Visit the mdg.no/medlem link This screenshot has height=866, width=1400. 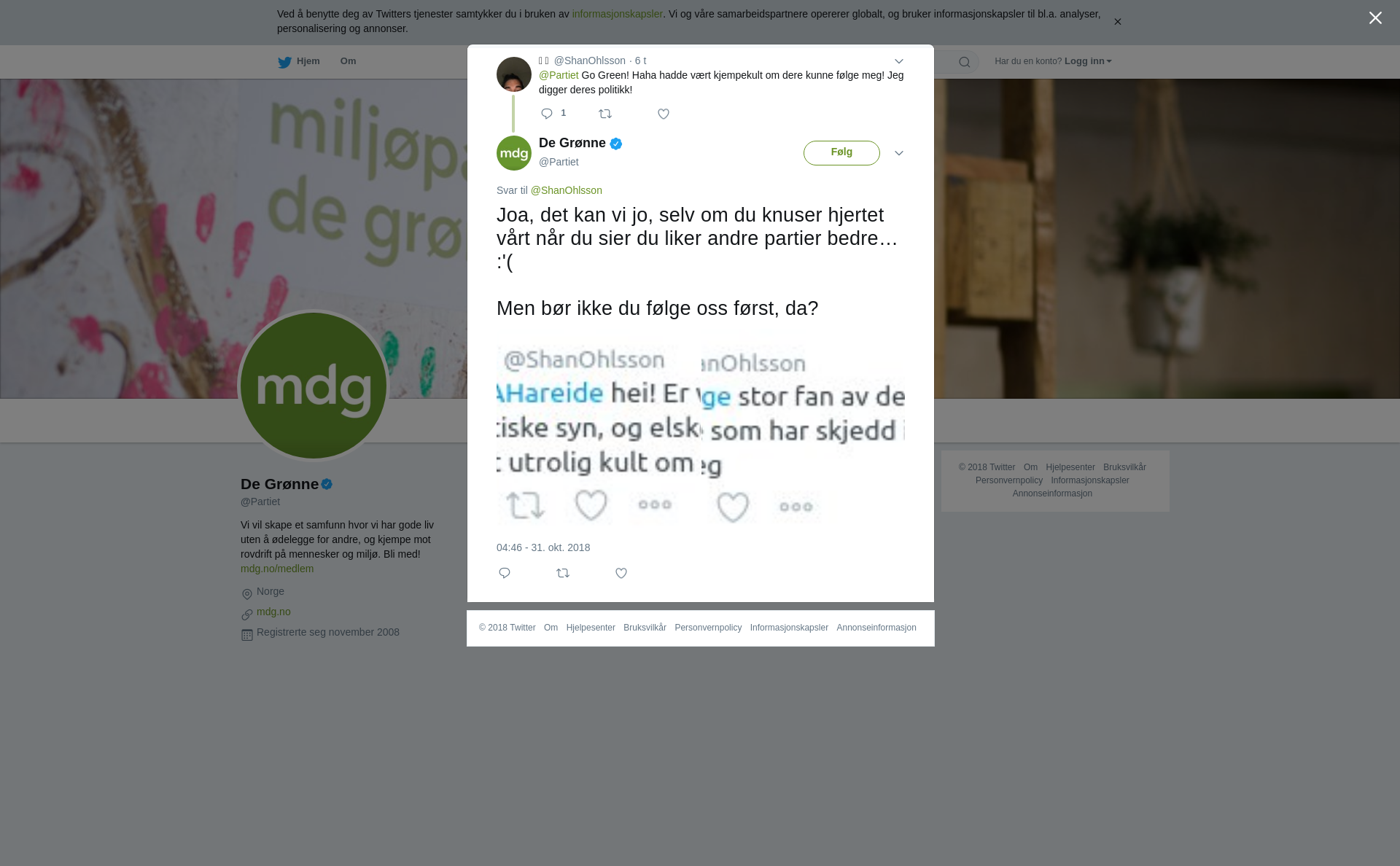click(277, 569)
